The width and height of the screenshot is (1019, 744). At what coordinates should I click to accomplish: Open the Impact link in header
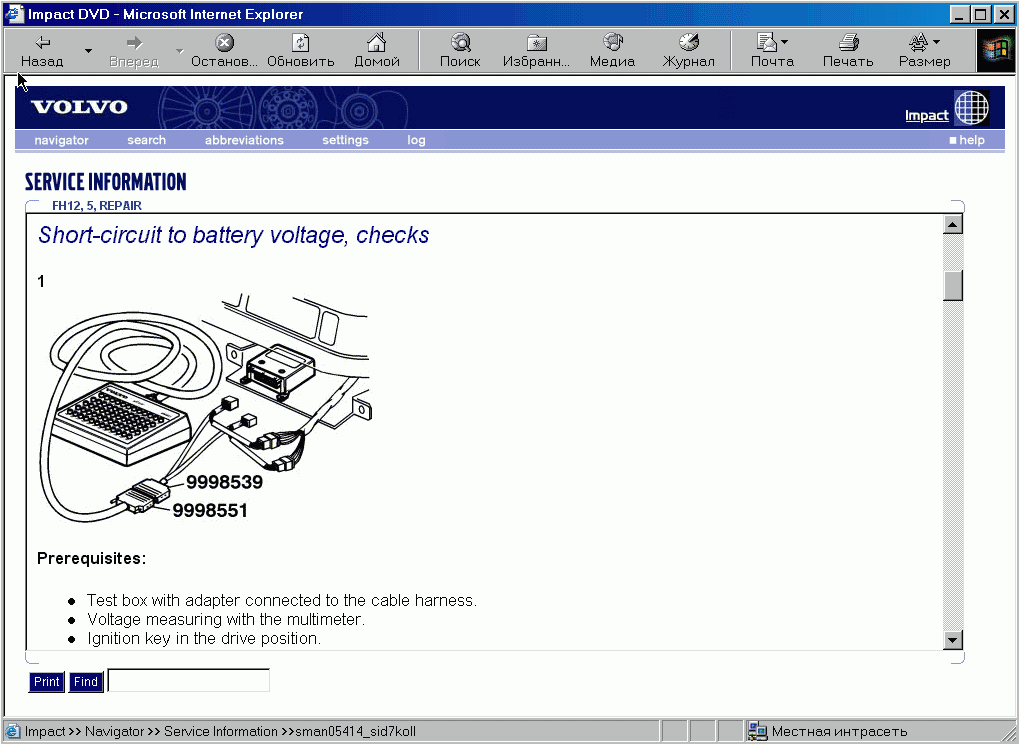click(927, 116)
